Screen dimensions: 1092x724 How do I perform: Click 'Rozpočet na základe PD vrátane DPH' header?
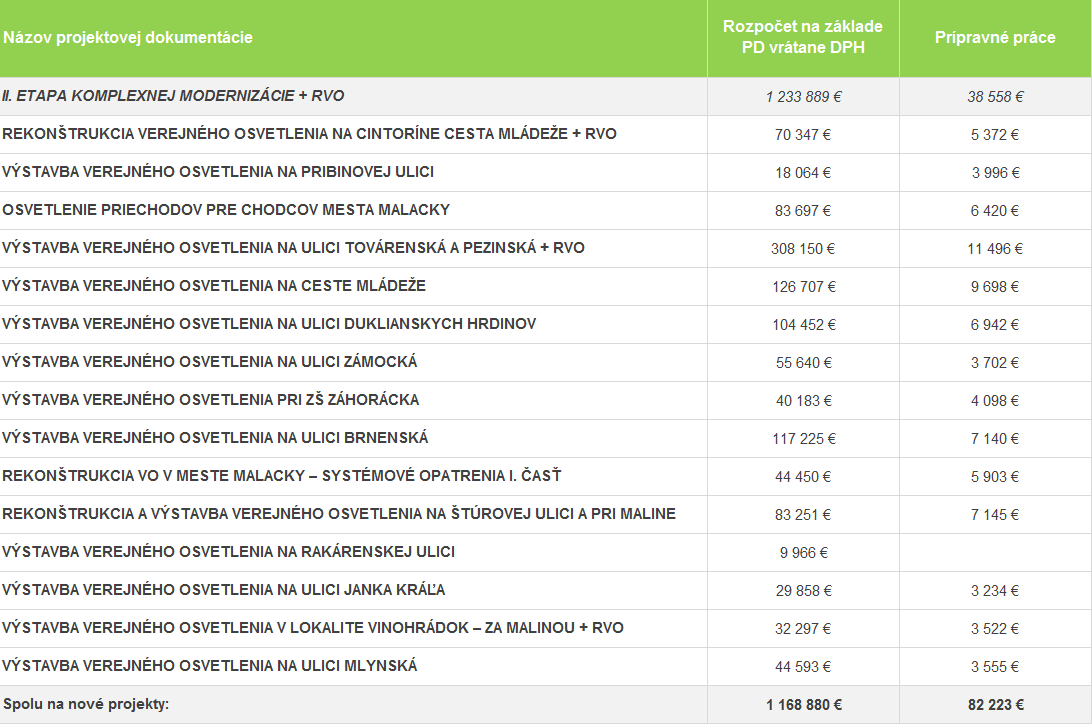click(x=803, y=38)
